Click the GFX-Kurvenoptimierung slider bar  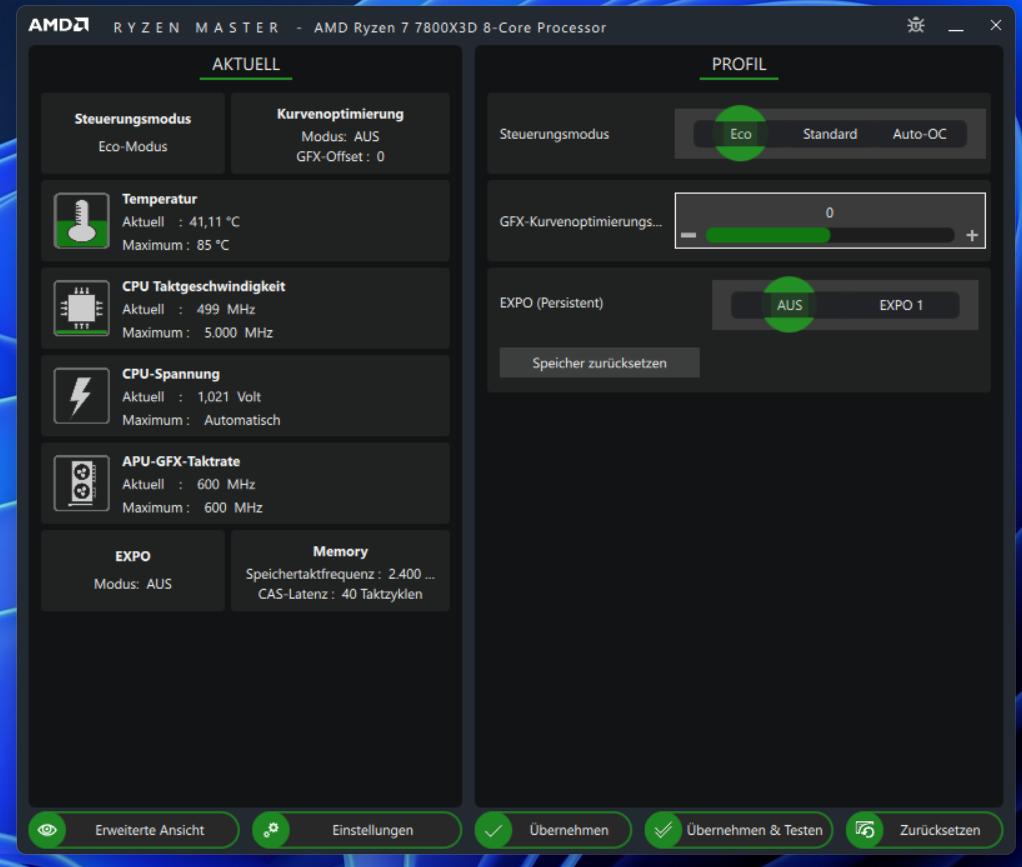point(830,235)
